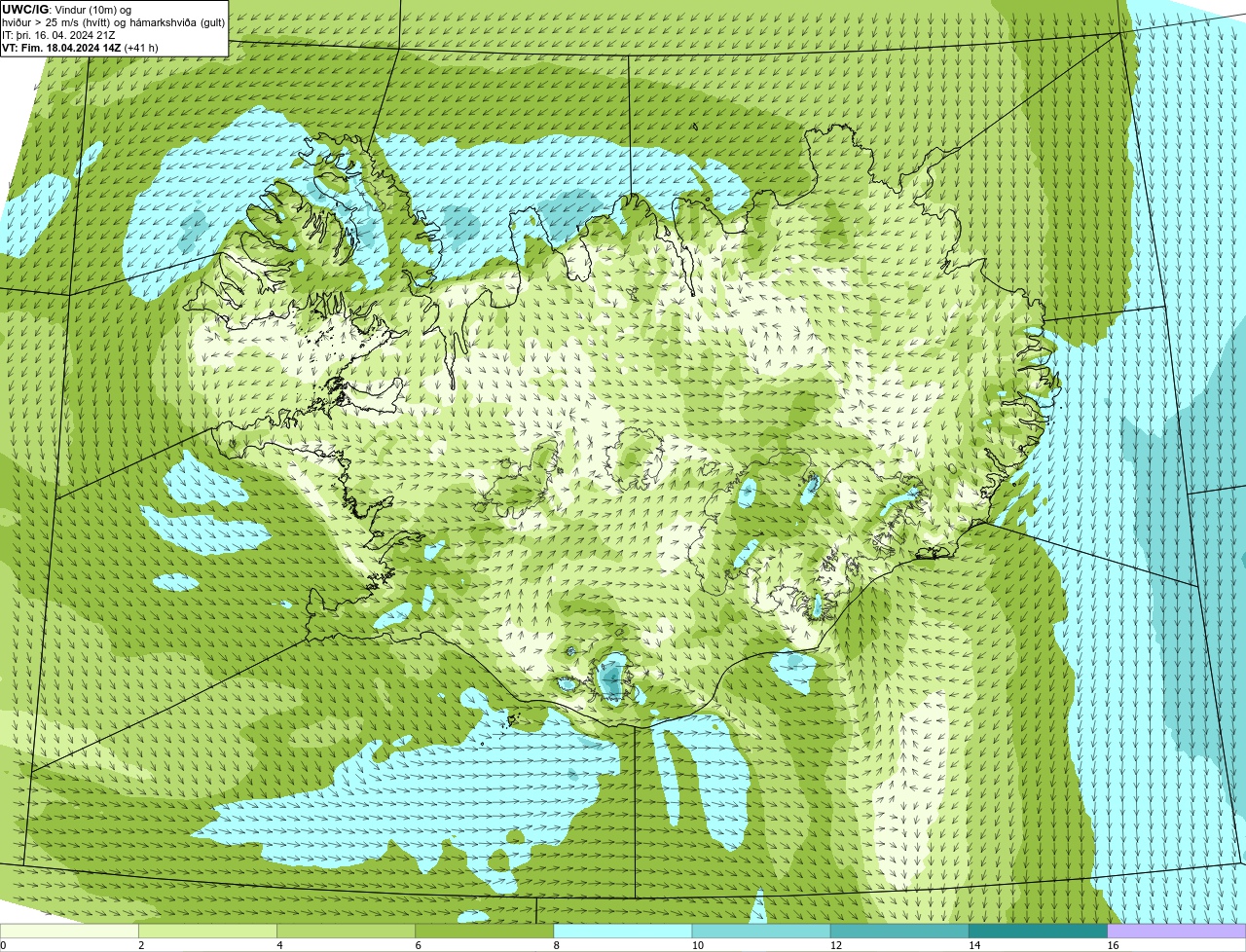
Task: Click the 0–2 m/s pale yellow legend swatch
Action: coord(69,931)
